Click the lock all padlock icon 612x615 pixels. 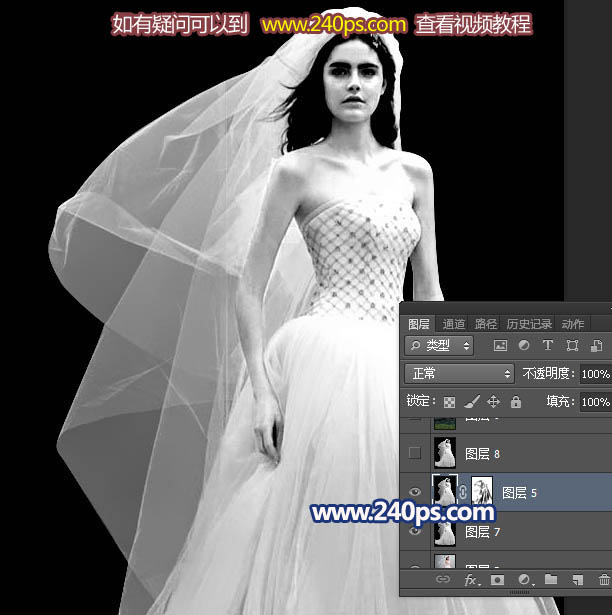click(516, 402)
